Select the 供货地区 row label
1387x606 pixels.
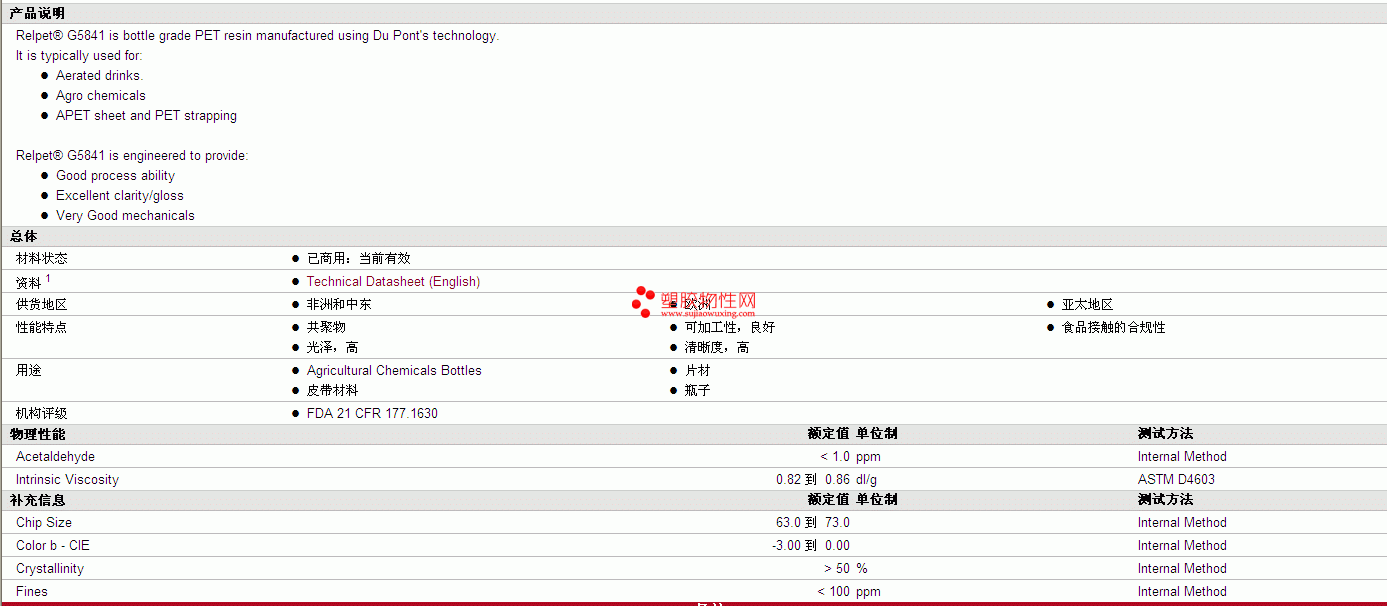(42, 305)
